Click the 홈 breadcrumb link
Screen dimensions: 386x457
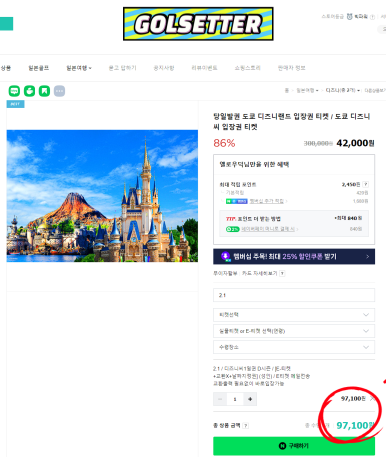coord(287,90)
